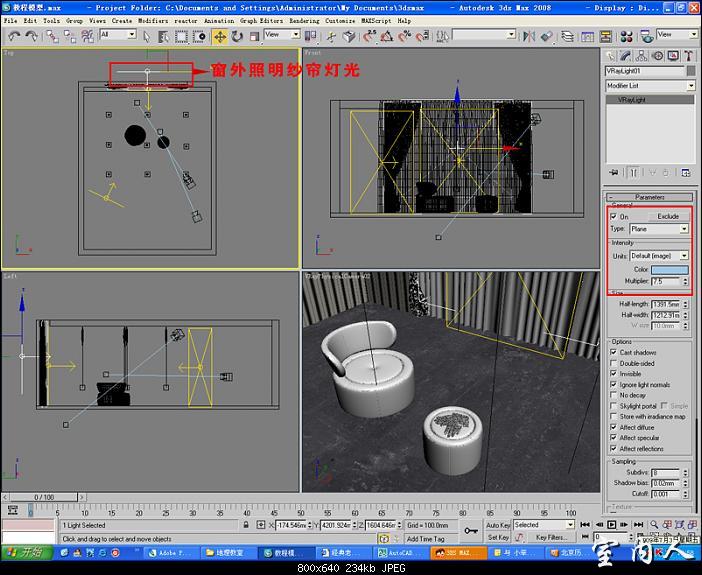Open the Rendering menu
The image size is (702, 575).
tap(304, 20)
